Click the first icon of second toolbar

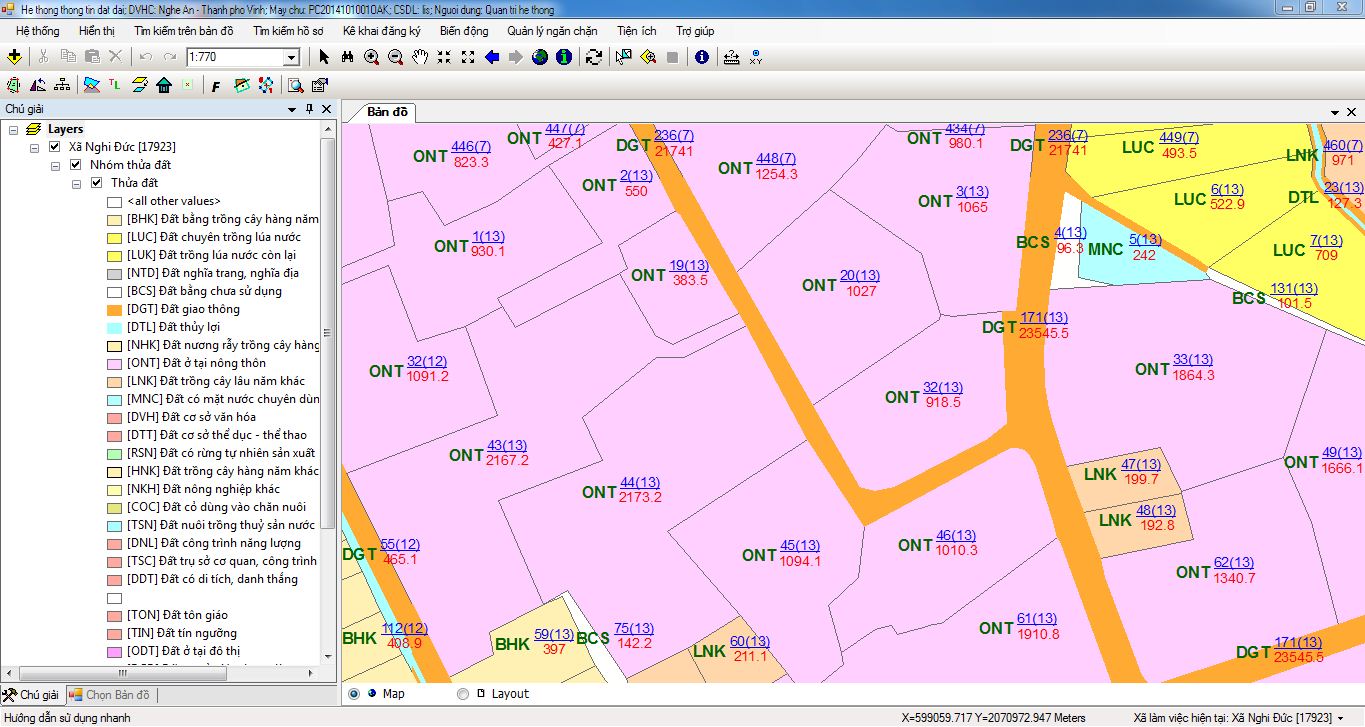(x=14, y=85)
